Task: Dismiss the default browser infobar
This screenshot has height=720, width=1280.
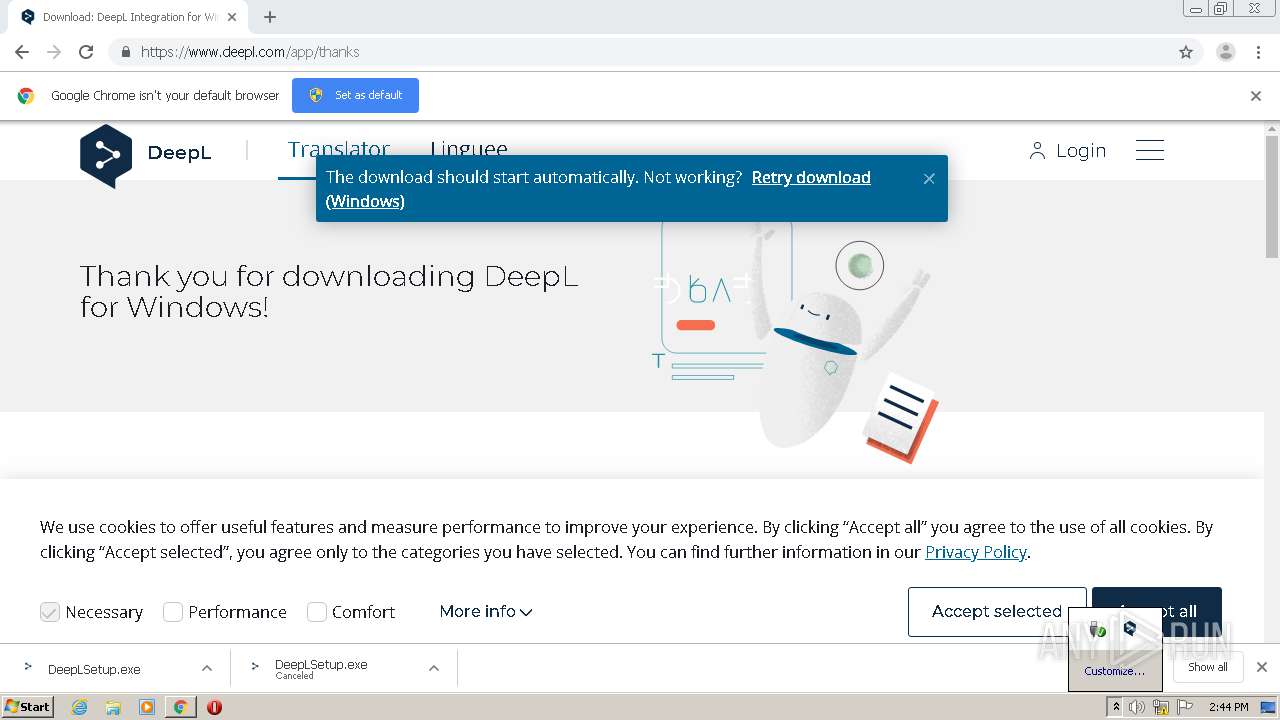Action: click(x=1256, y=96)
